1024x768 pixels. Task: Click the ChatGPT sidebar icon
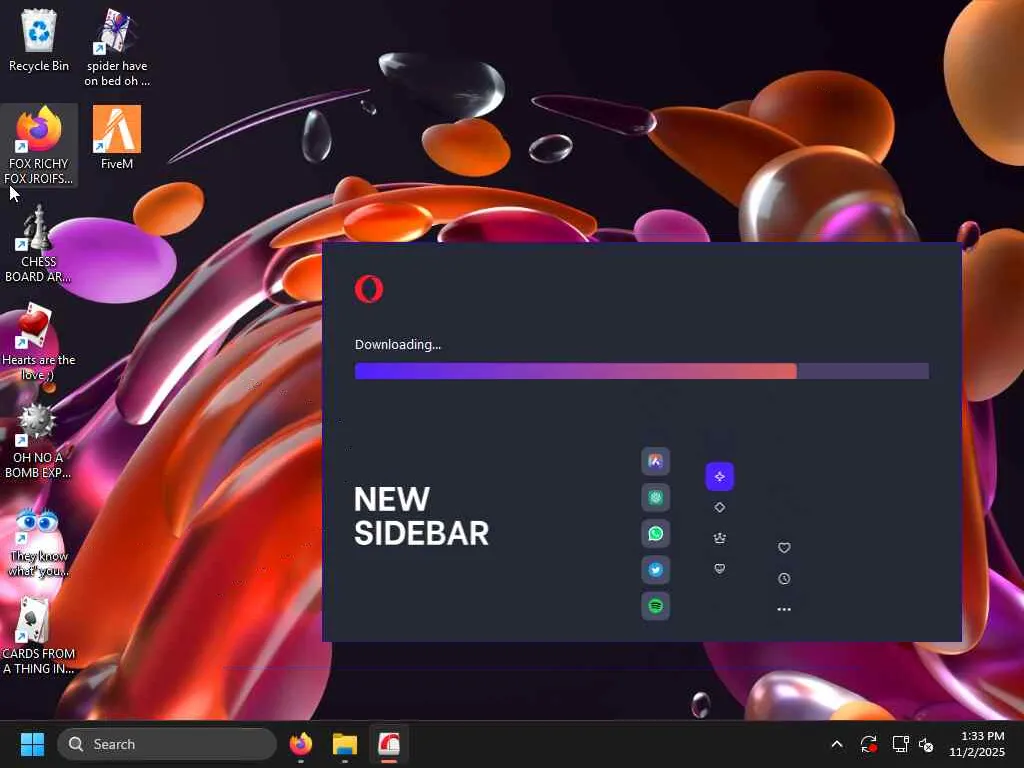click(x=655, y=498)
